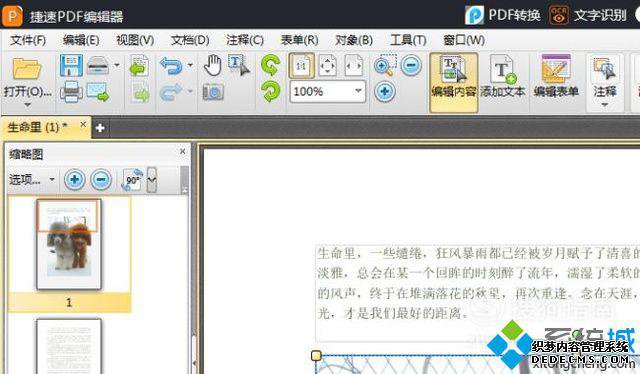The width and height of the screenshot is (640, 374).
Task: Click the previous page green arrow icon
Action: point(139,65)
